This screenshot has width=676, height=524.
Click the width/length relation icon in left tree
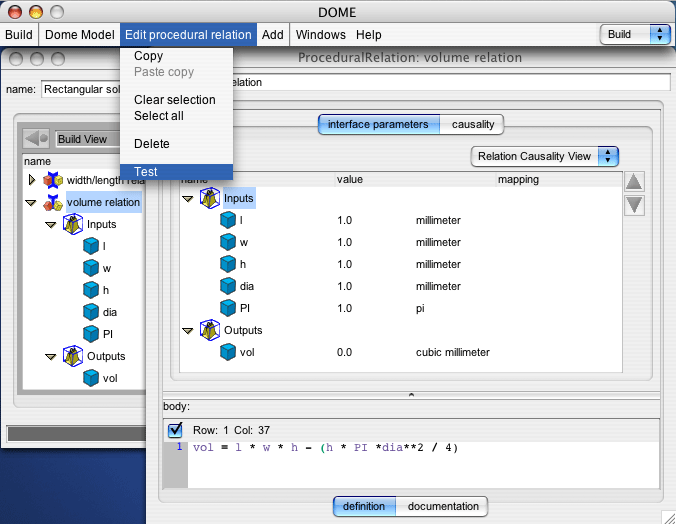click(x=53, y=180)
